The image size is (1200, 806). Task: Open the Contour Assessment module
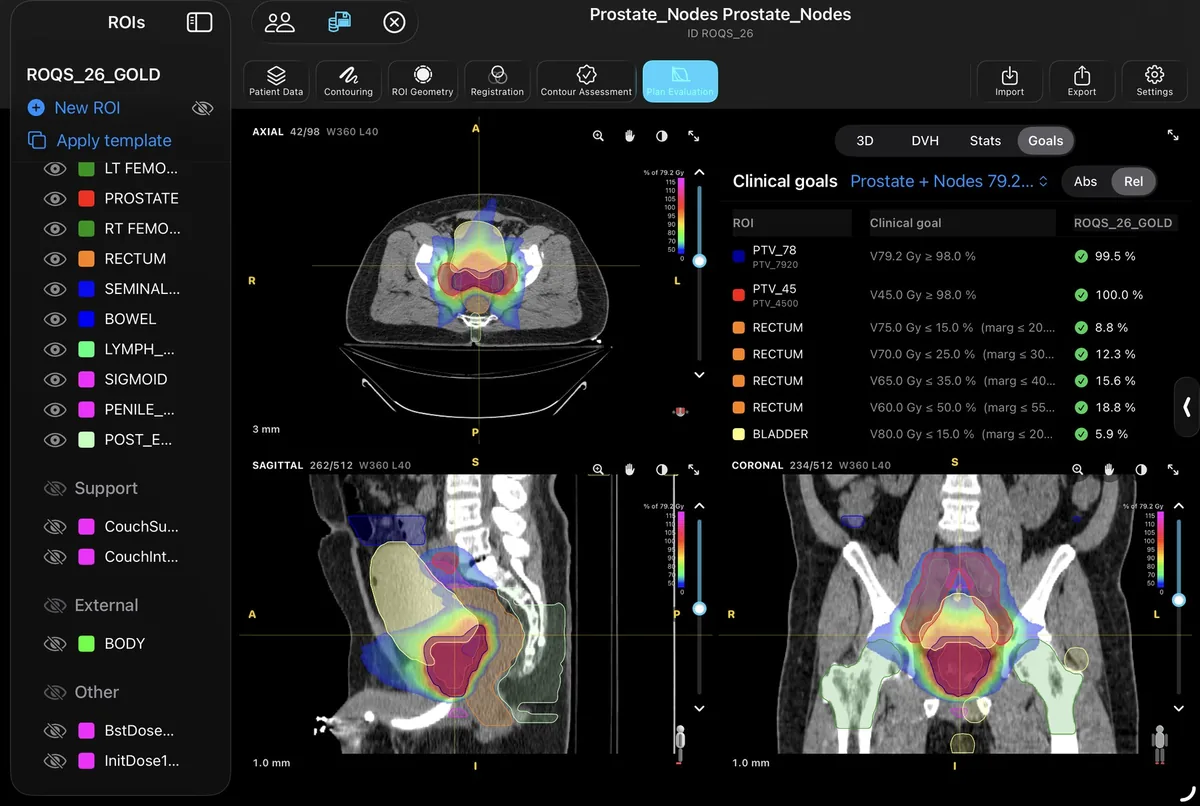(586, 81)
